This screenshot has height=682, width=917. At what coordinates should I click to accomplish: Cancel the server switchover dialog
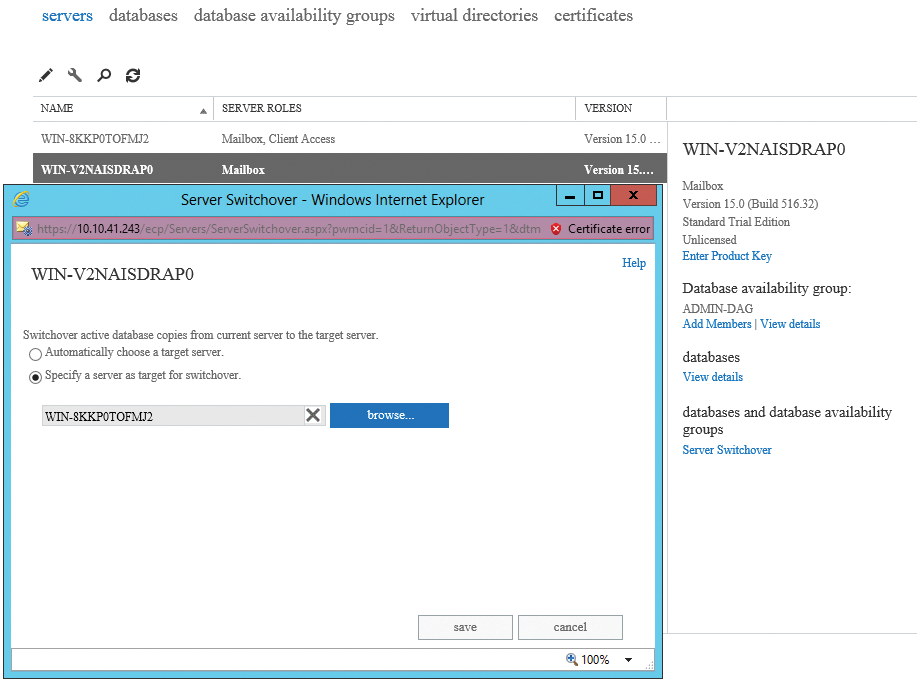[570, 627]
